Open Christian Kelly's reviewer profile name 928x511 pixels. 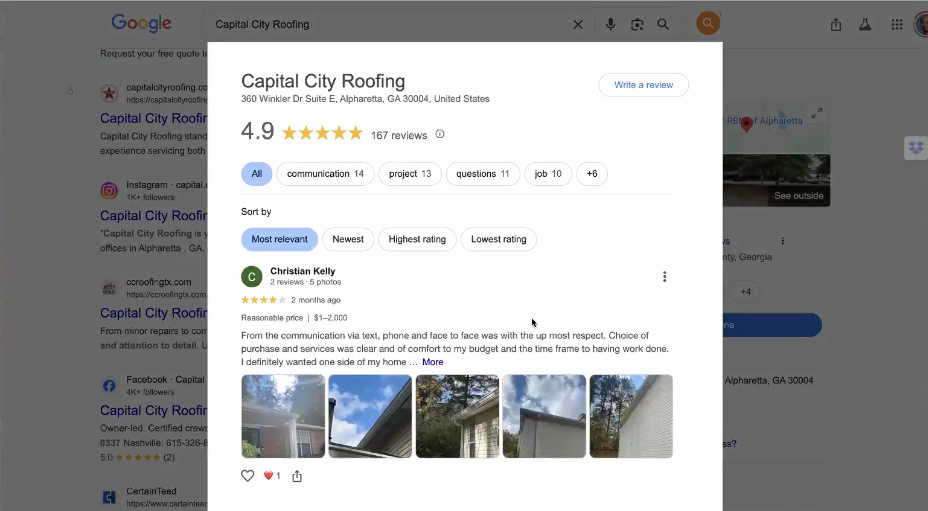coord(302,271)
